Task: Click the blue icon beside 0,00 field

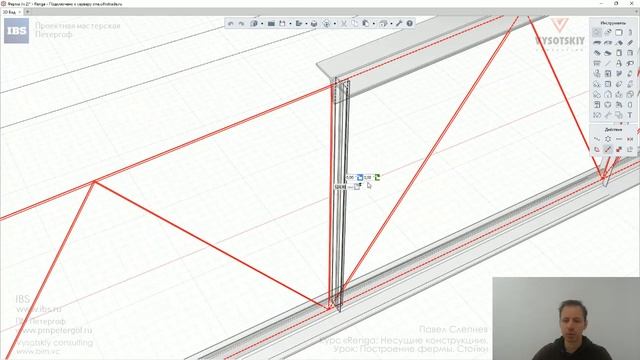Action: pyautogui.click(x=360, y=178)
